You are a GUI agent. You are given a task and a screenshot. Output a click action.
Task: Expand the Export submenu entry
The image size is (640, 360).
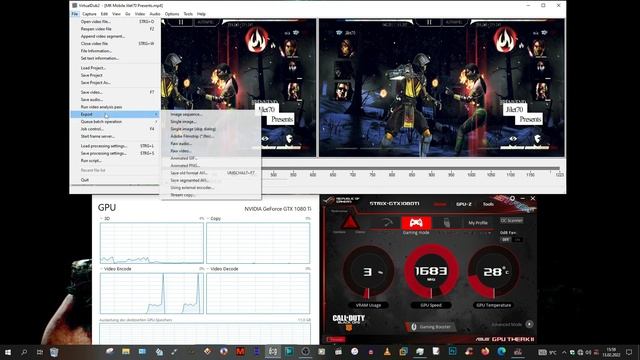coord(116,114)
